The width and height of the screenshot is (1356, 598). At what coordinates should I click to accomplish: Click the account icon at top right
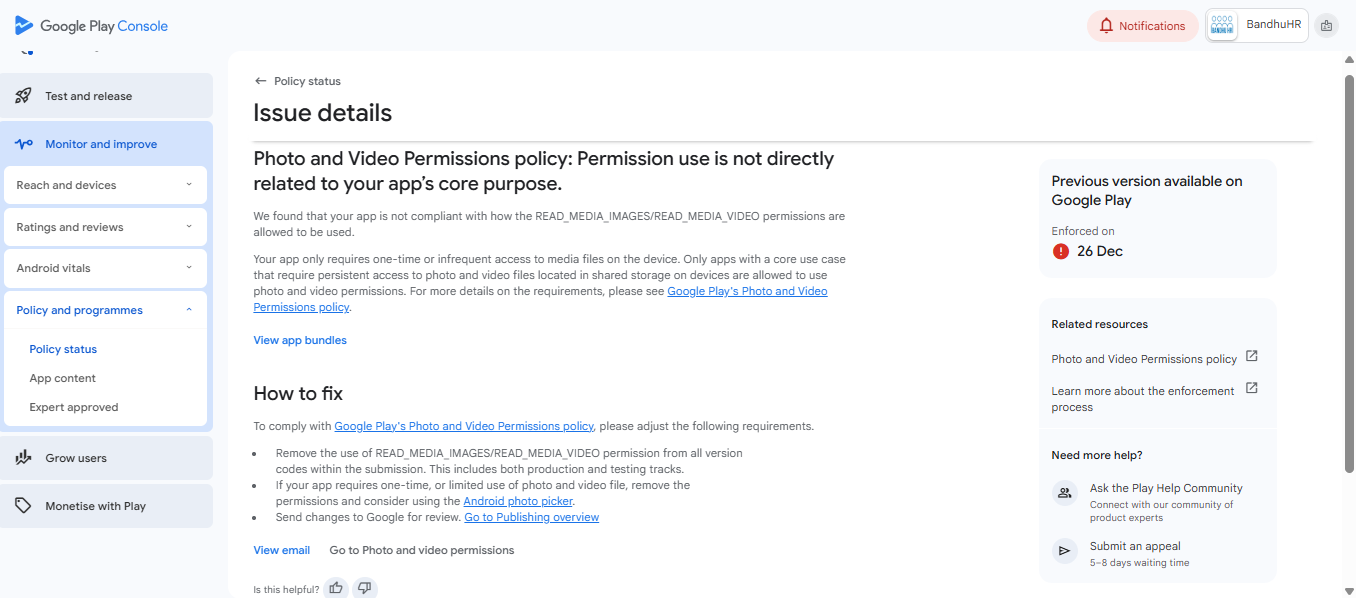[x=1326, y=26]
